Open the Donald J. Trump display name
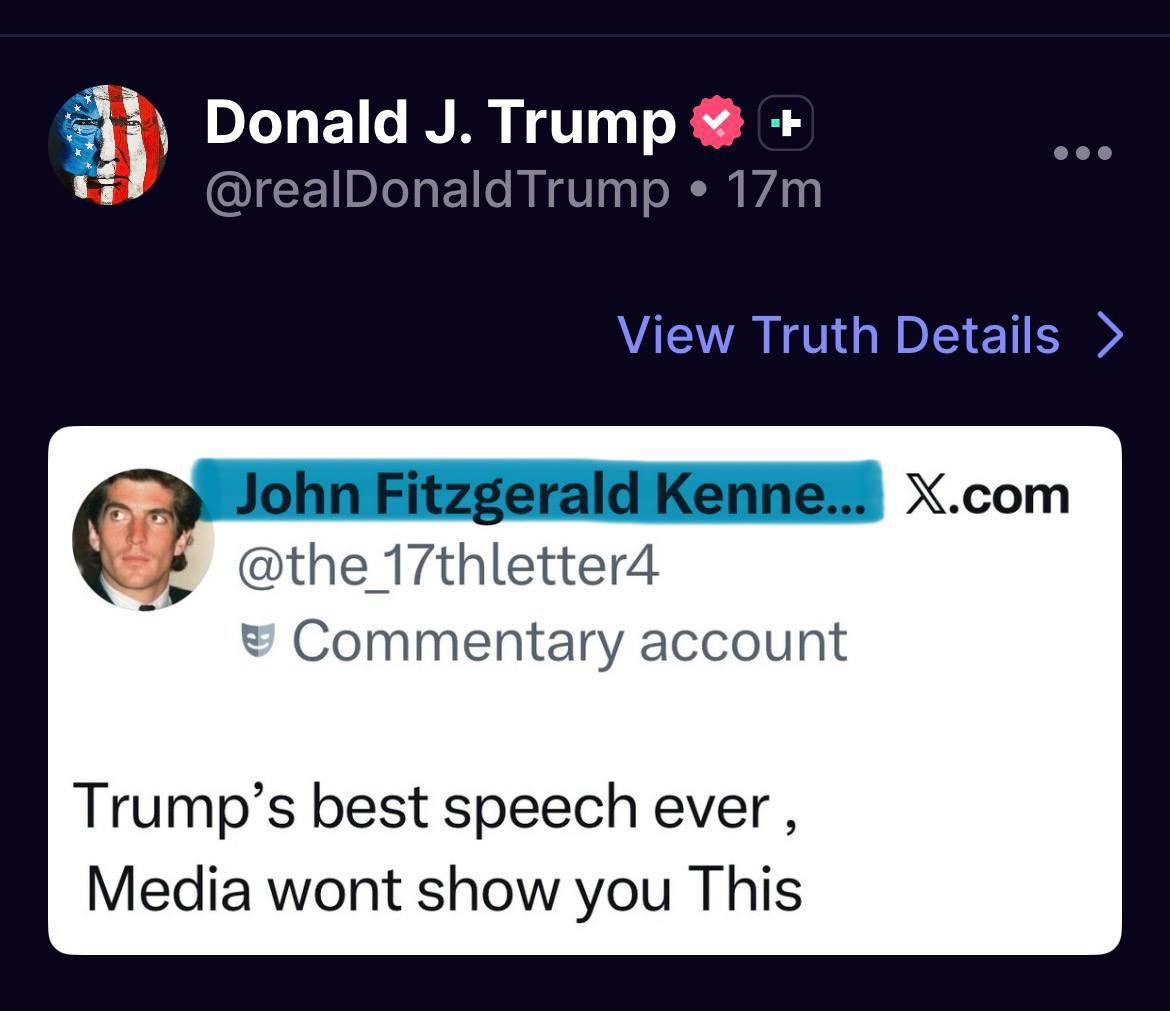Screen dimensions: 1170x1011 click(440, 123)
